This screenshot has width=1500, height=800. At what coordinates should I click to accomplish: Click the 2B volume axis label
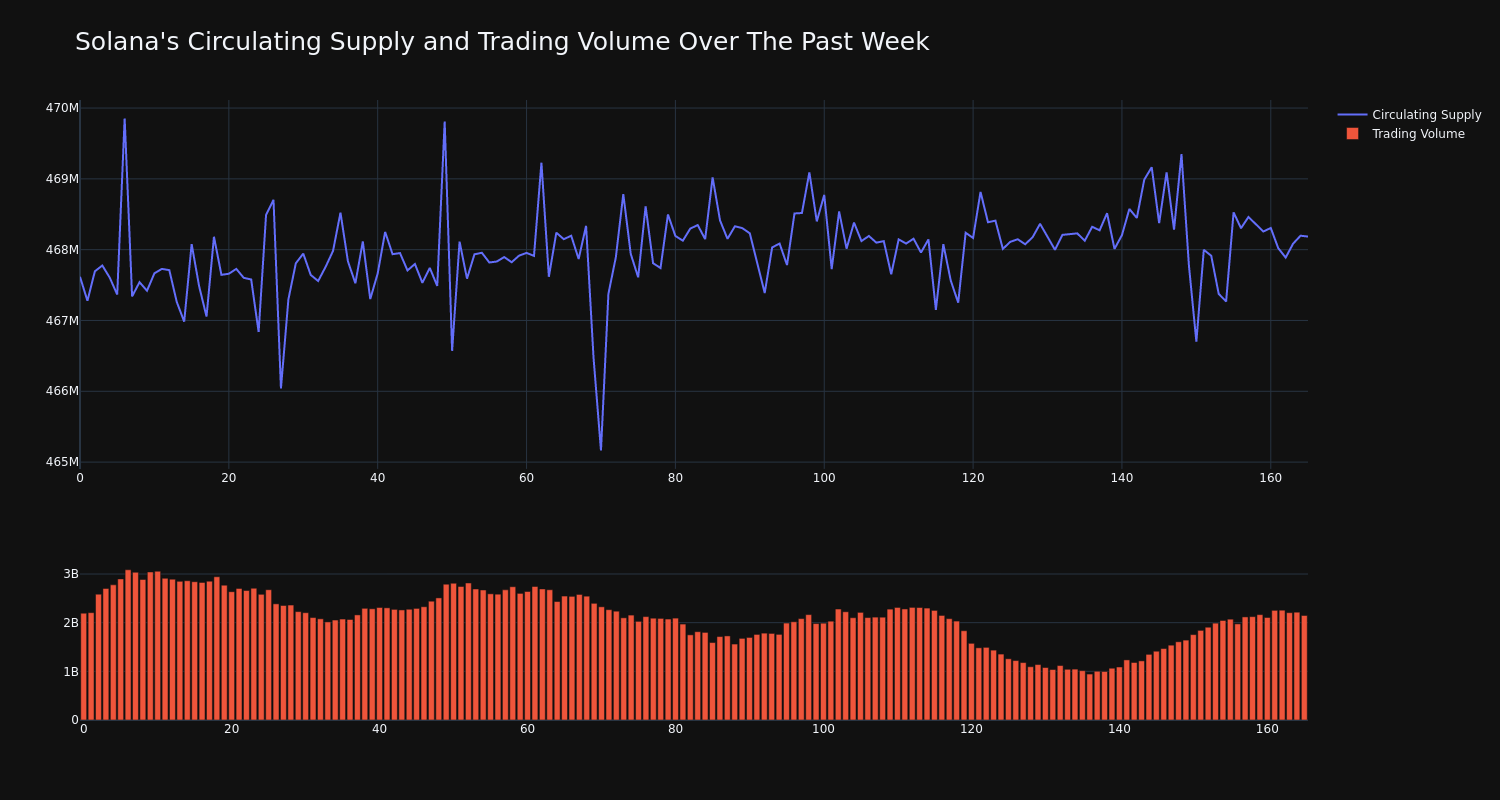click(71, 623)
